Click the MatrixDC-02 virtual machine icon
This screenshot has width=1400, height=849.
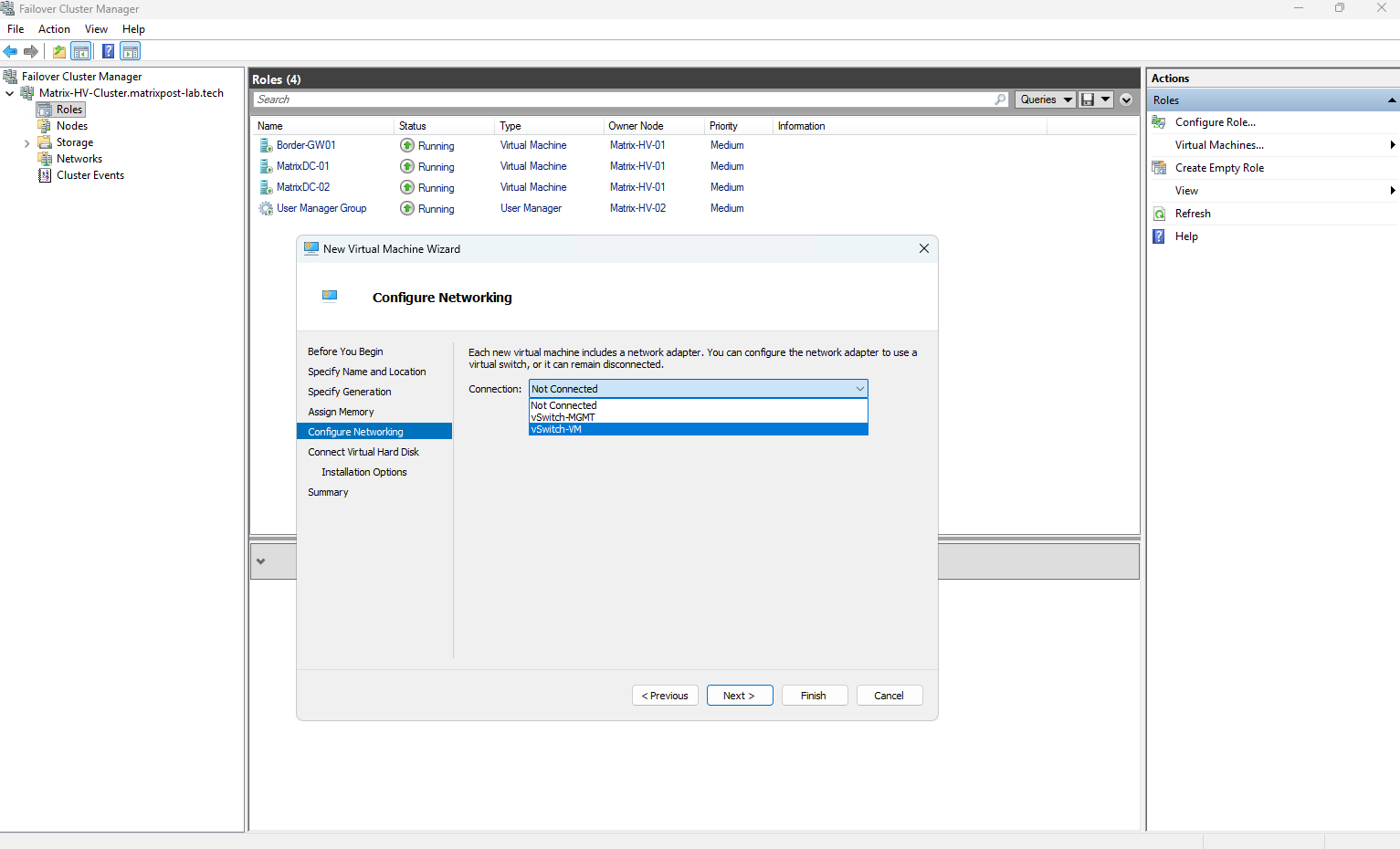266,187
